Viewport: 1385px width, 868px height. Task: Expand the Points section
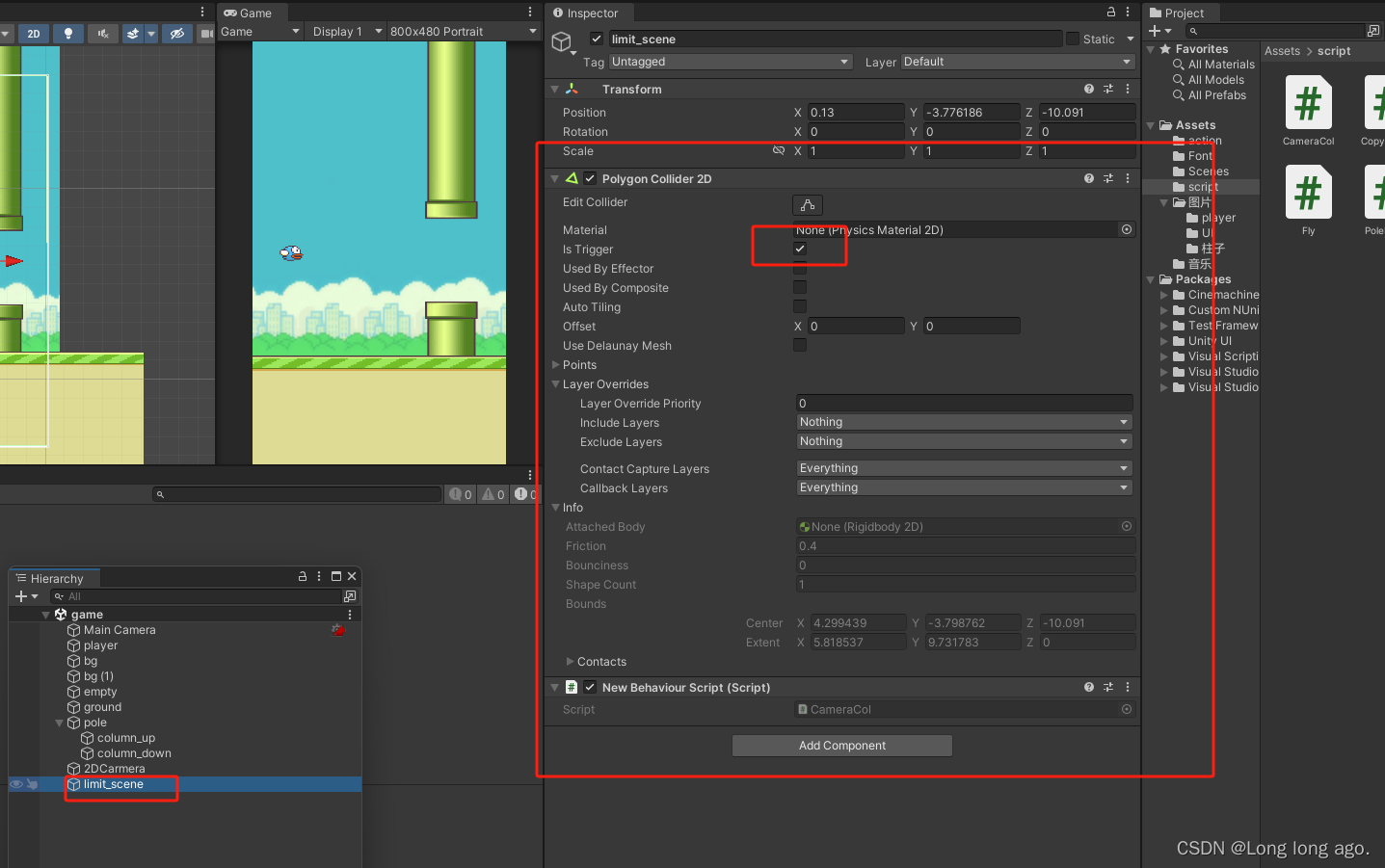point(555,365)
